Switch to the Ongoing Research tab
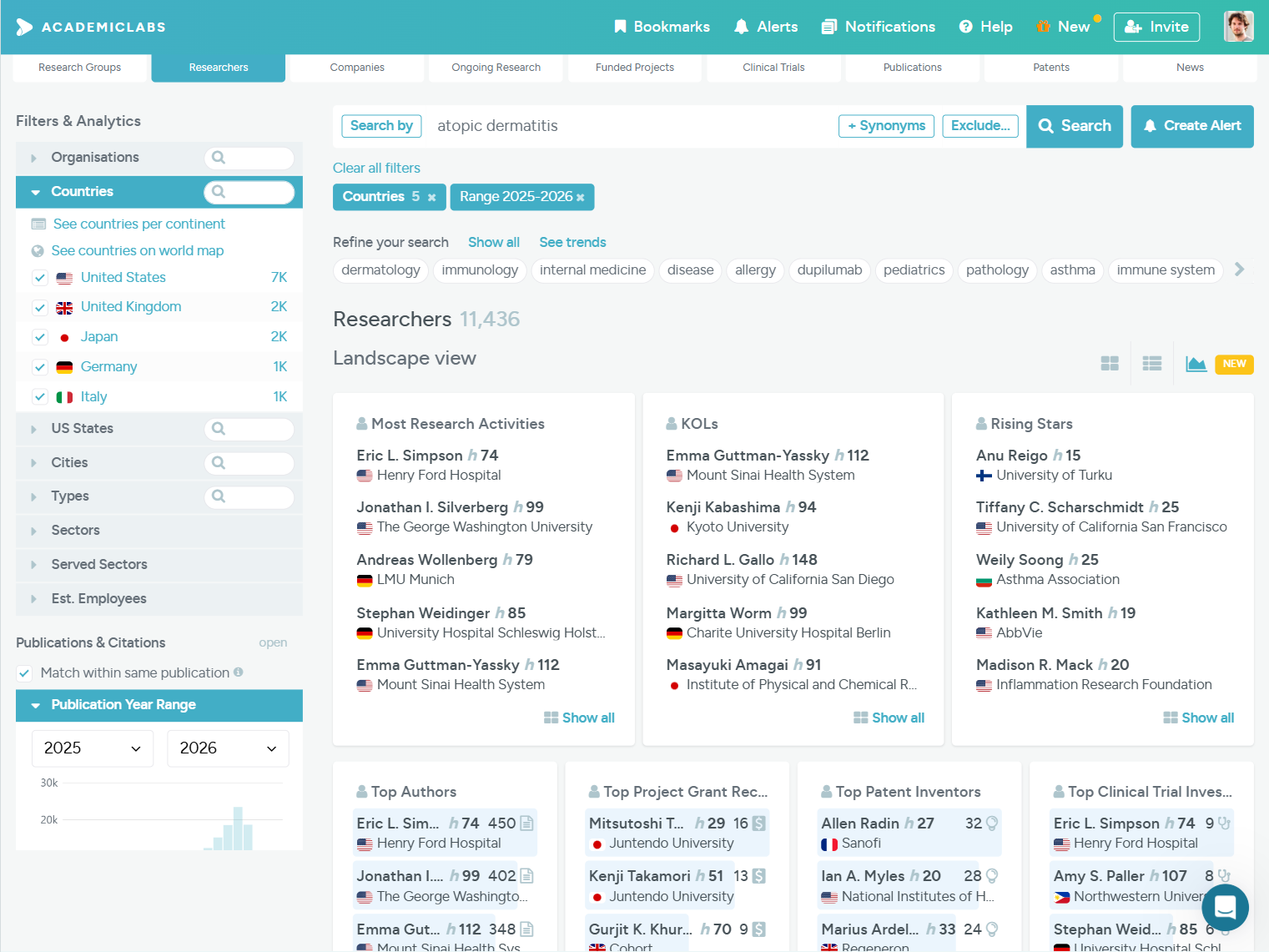The image size is (1269, 952). click(x=496, y=68)
